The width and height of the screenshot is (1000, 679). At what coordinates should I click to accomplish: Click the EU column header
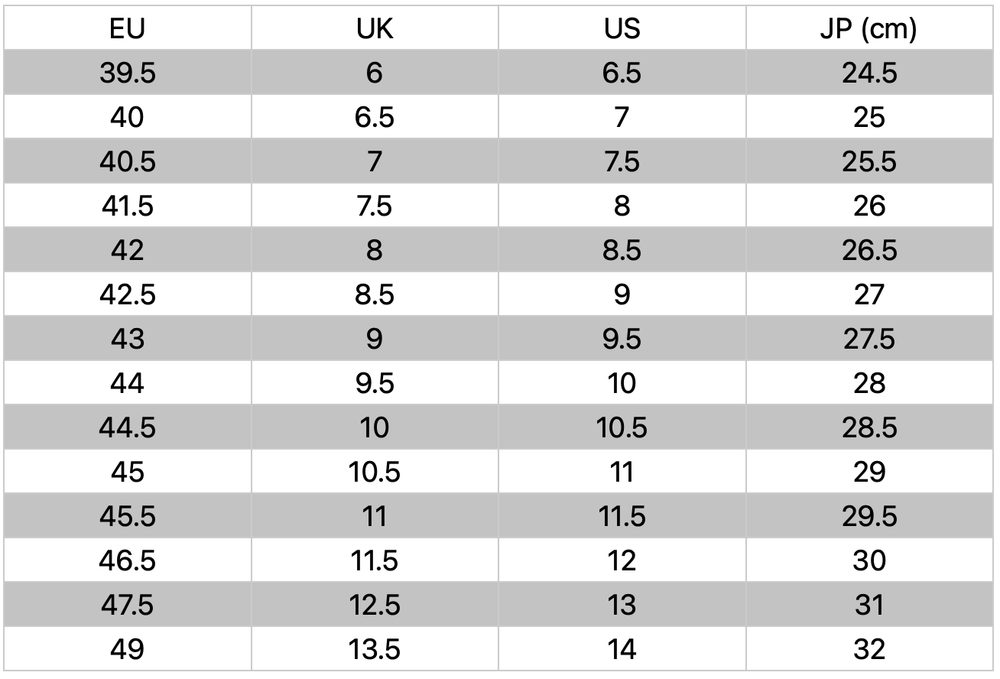tap(127, 29)
